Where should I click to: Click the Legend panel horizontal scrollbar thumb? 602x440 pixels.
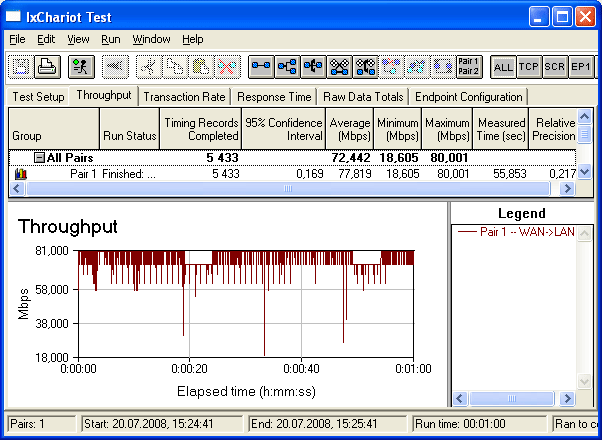(512, 399)
